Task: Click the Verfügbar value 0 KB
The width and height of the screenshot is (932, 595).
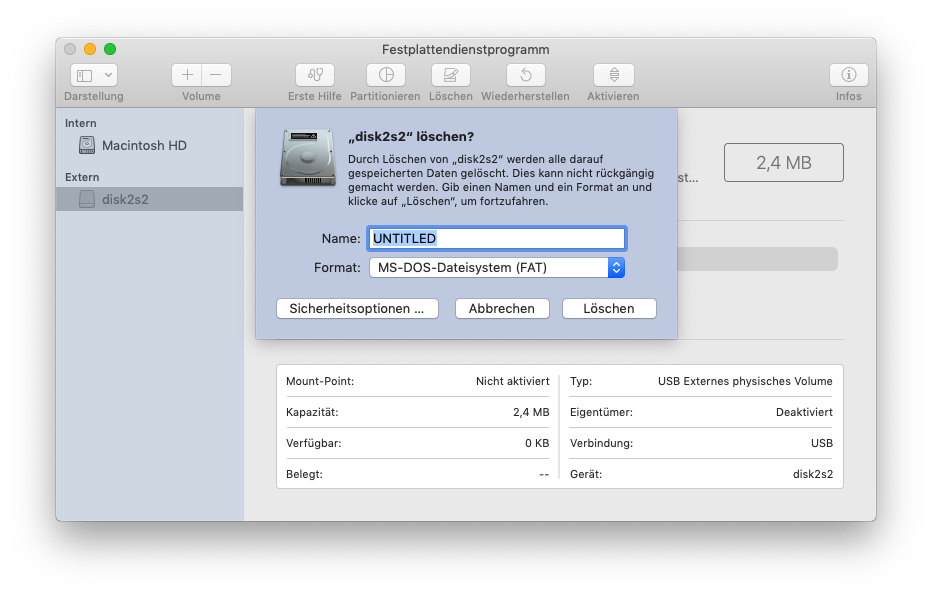Action: coord(537,443)
